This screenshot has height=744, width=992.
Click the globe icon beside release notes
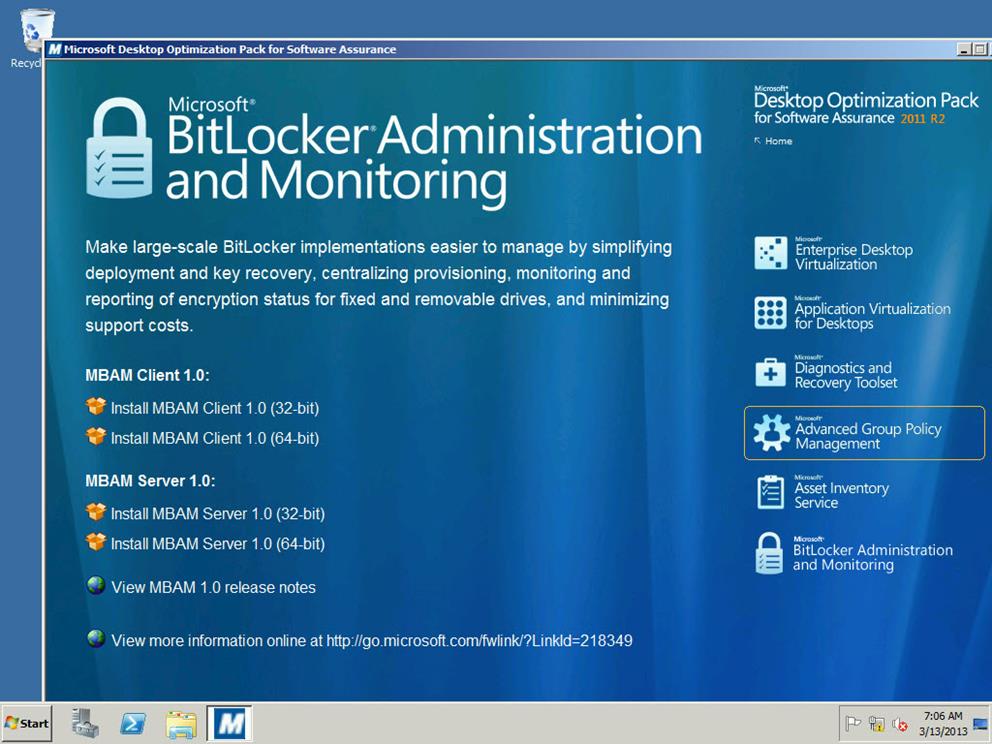96,585
